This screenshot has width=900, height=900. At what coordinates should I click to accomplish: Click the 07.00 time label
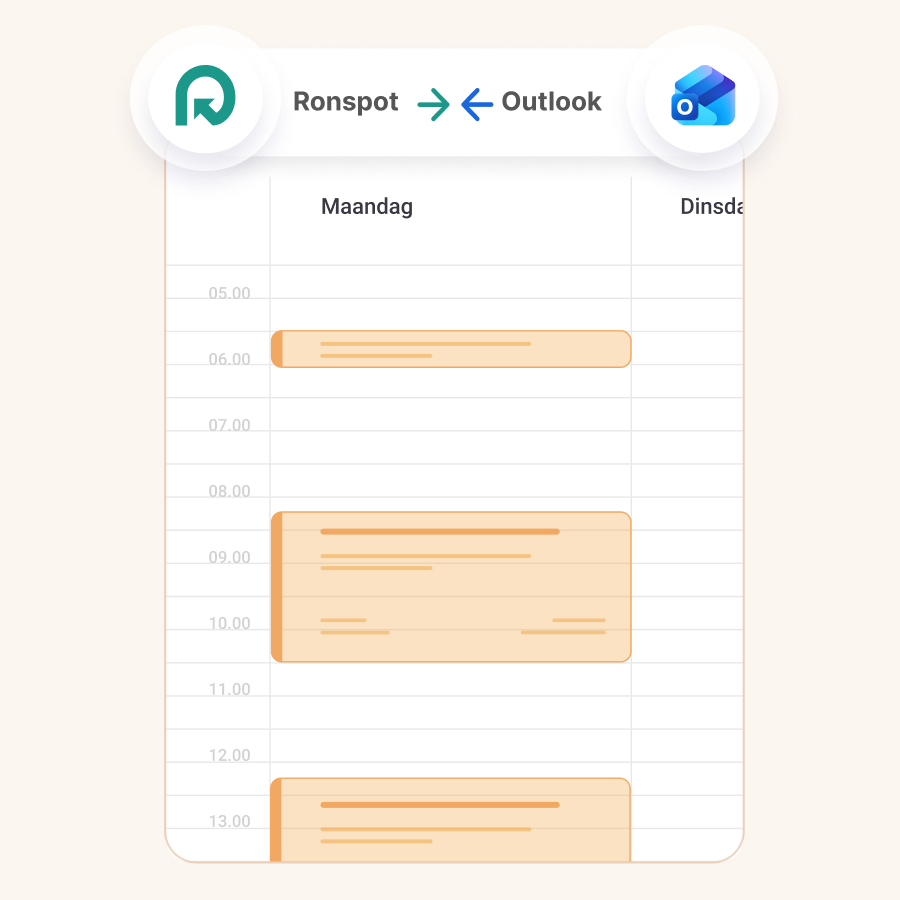point(230,425)
